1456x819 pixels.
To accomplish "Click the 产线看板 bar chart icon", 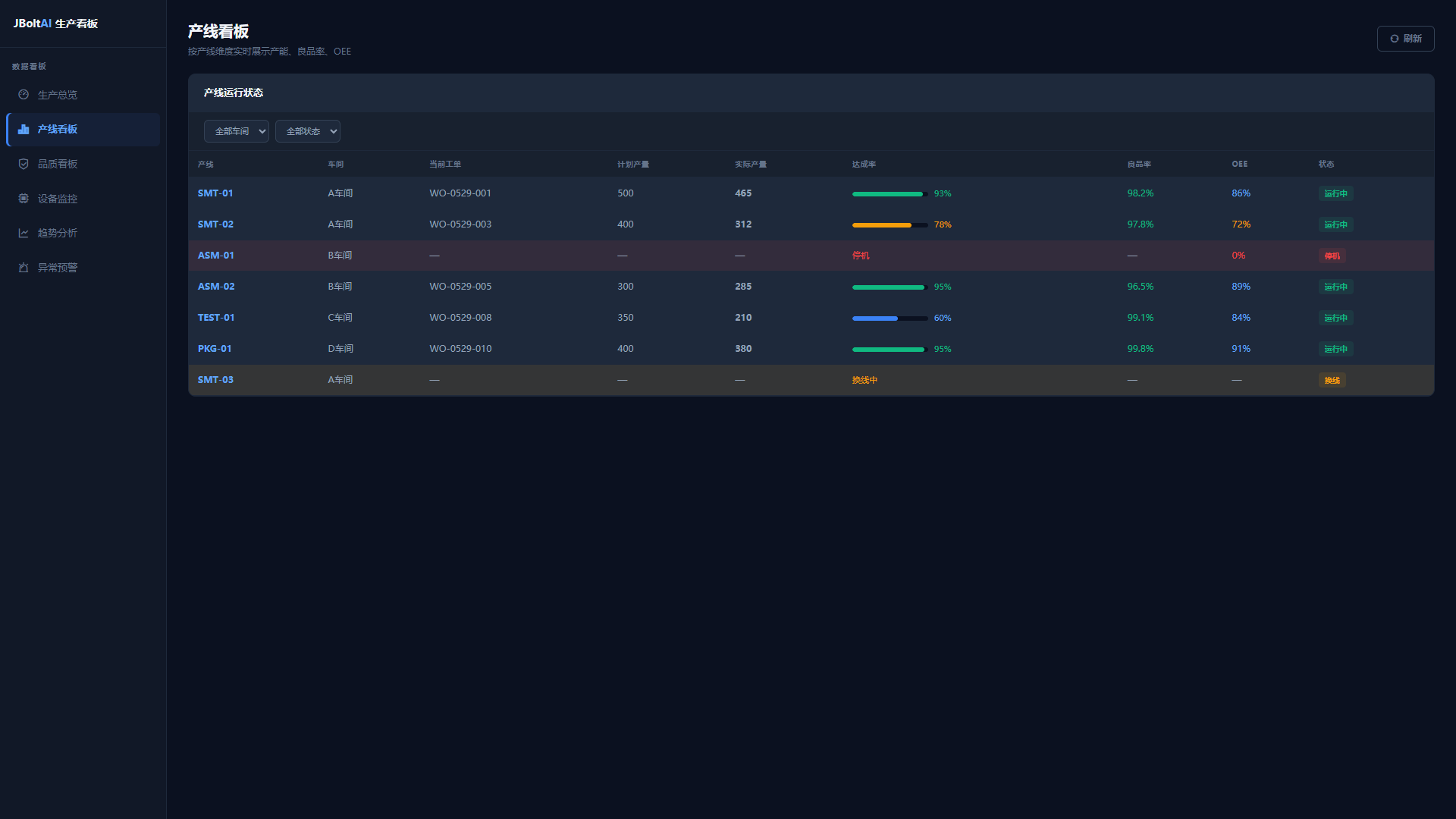I will coord(24,130).
